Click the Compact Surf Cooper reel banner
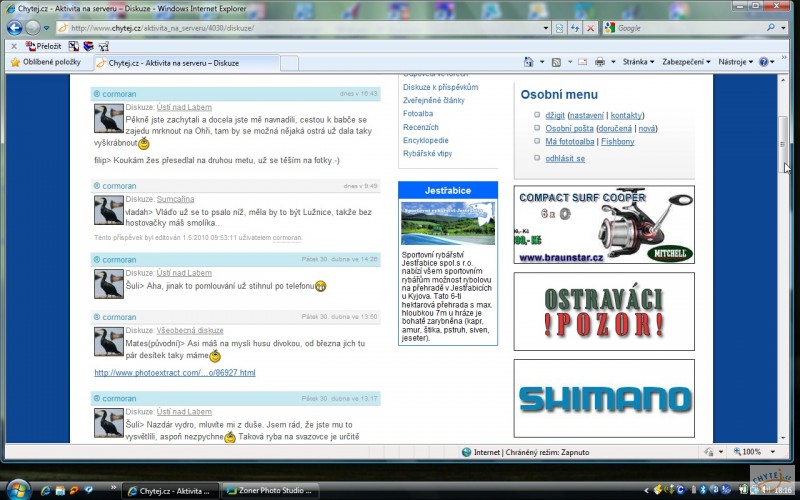 [604, 225]
